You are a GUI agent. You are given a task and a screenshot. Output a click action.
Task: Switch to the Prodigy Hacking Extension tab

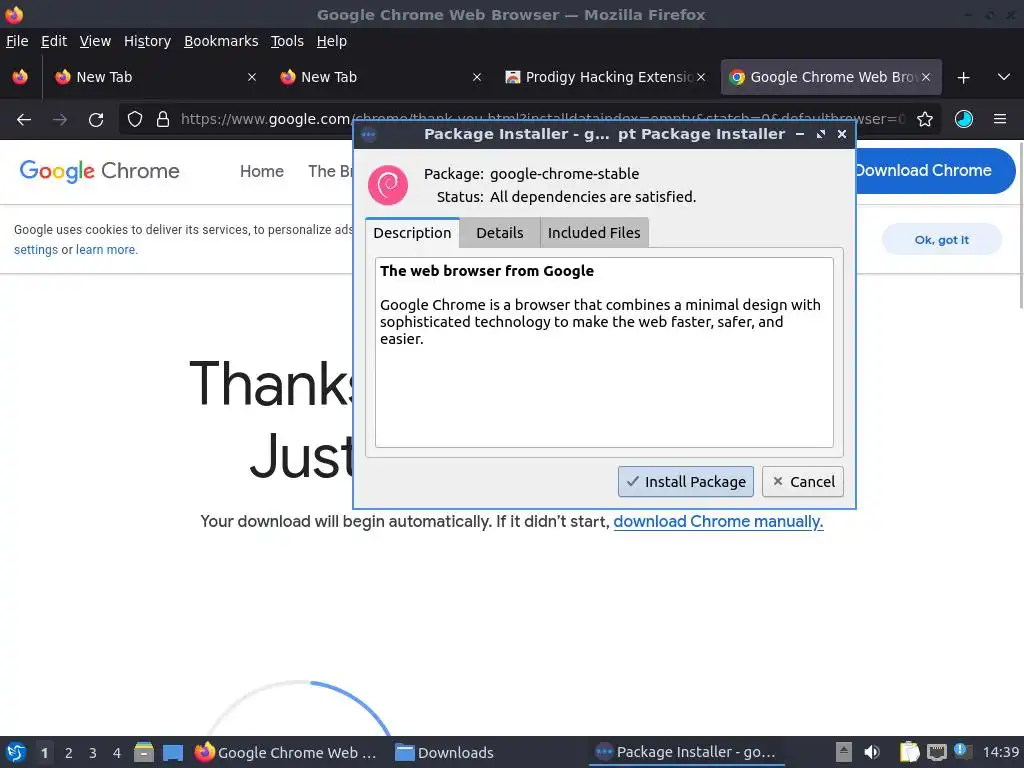tap(604, 77)
